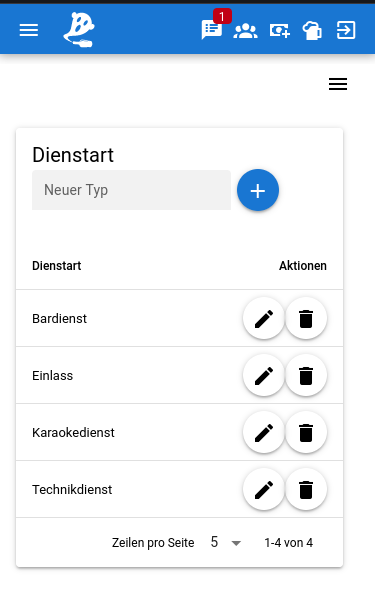Open the users group icon

pos(246,31)
